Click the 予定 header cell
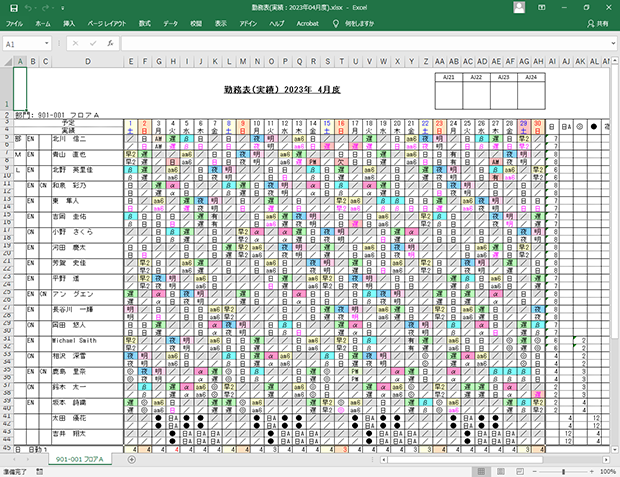Image resolution: width=620 pixels, height=477 pixels. (68, 123)
